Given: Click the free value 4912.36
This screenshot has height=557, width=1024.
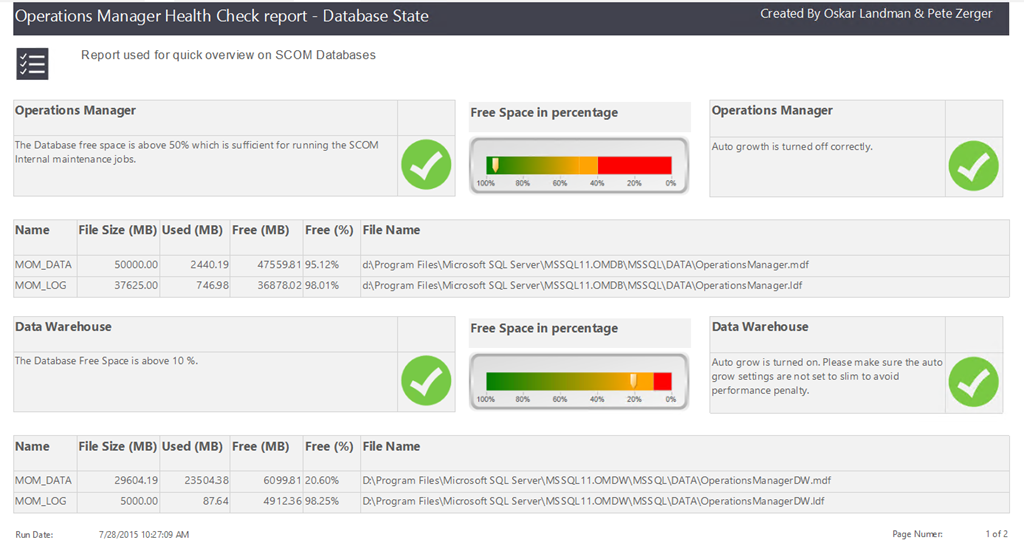Looking at the screenshot, I should pos(282,501).
